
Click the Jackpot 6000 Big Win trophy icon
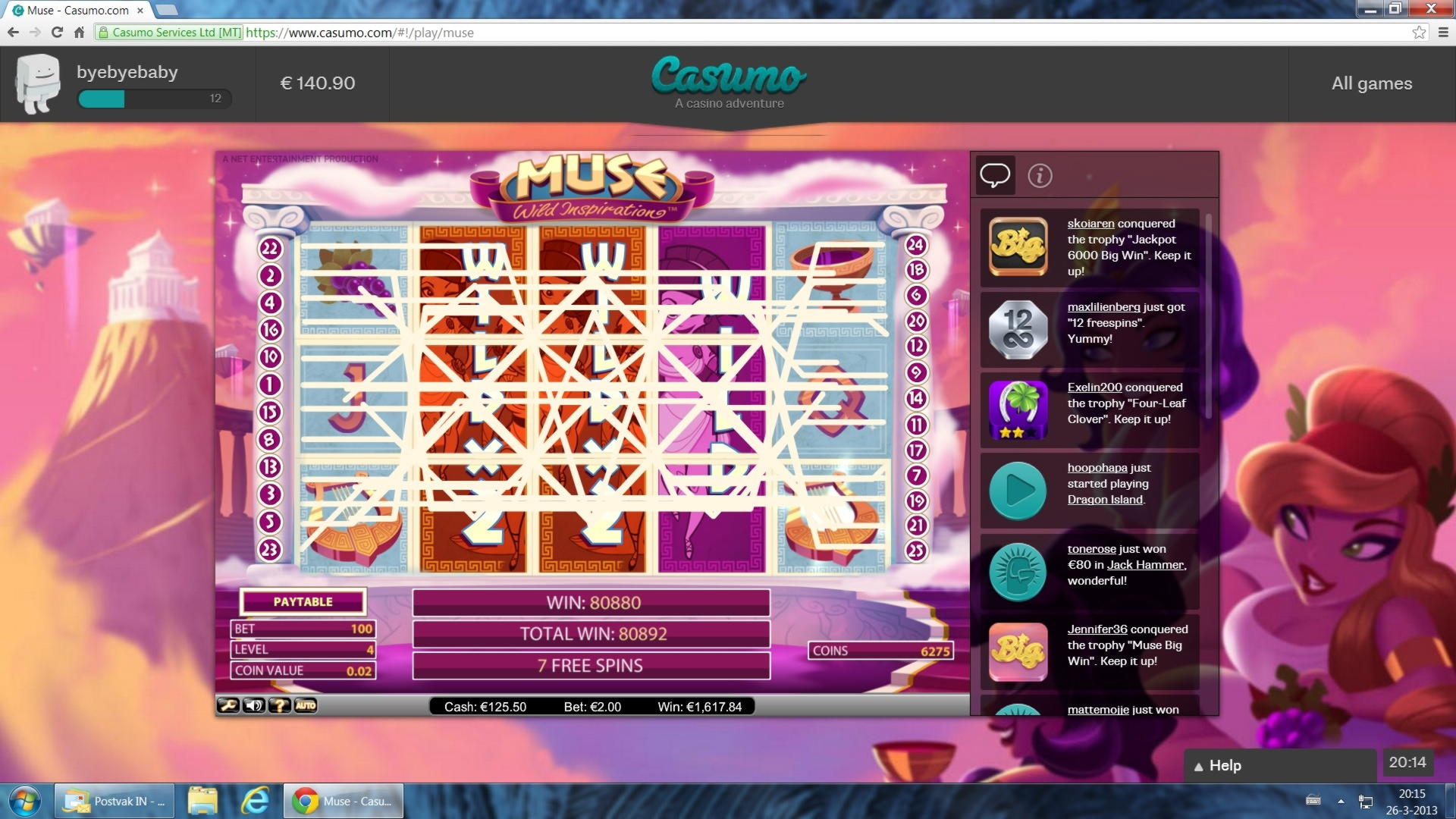pos(1018,247)
